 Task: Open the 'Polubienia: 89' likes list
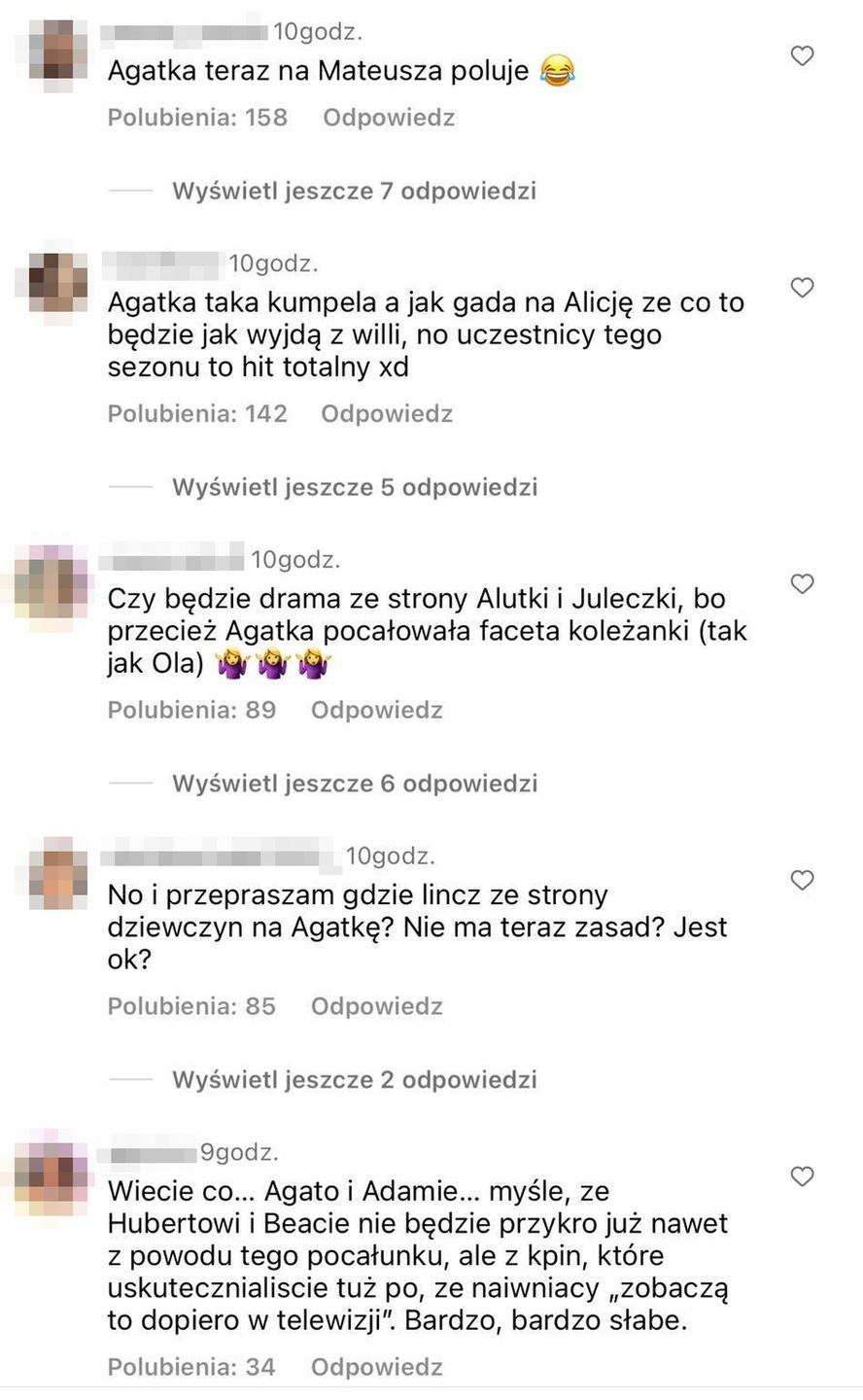[x=191, y=711]
